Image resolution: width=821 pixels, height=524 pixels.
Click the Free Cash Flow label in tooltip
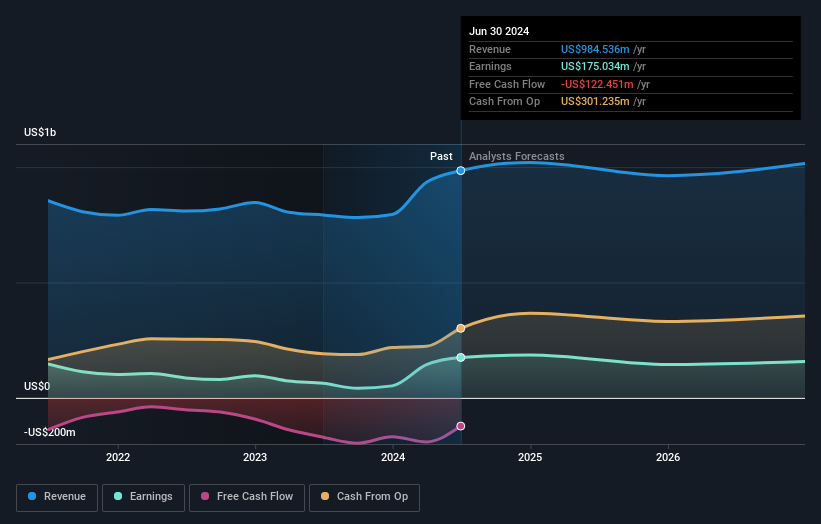point(507,84)
